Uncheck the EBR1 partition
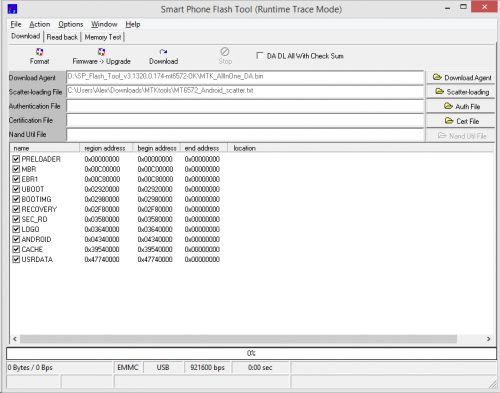The image size is (500, 393). click(x=16, y=179)
